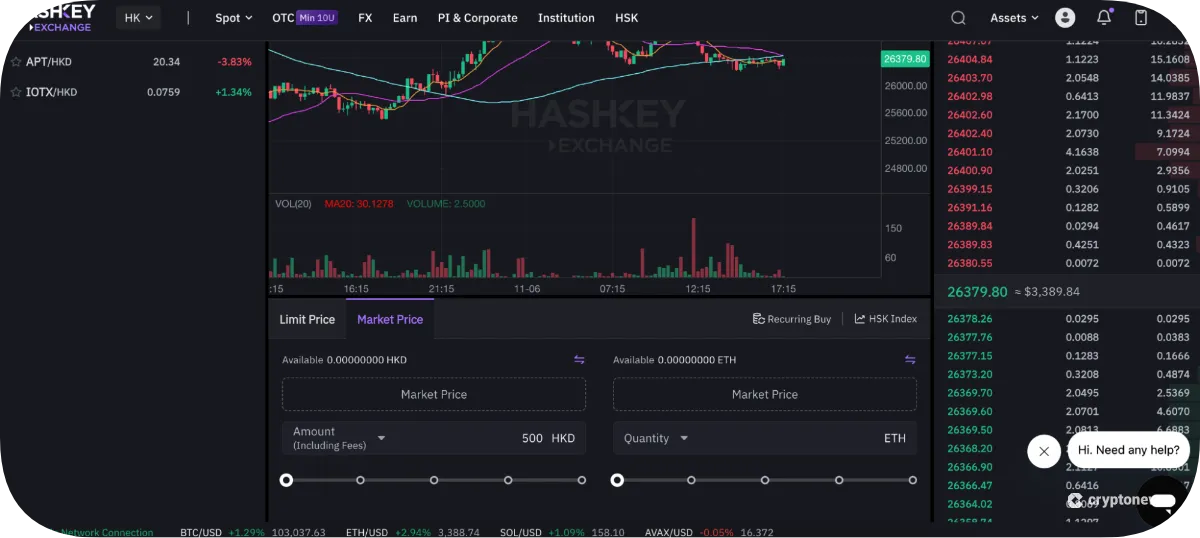
Task: Click ETH/USD ticker in bottom bar
Action: point(413,532)
